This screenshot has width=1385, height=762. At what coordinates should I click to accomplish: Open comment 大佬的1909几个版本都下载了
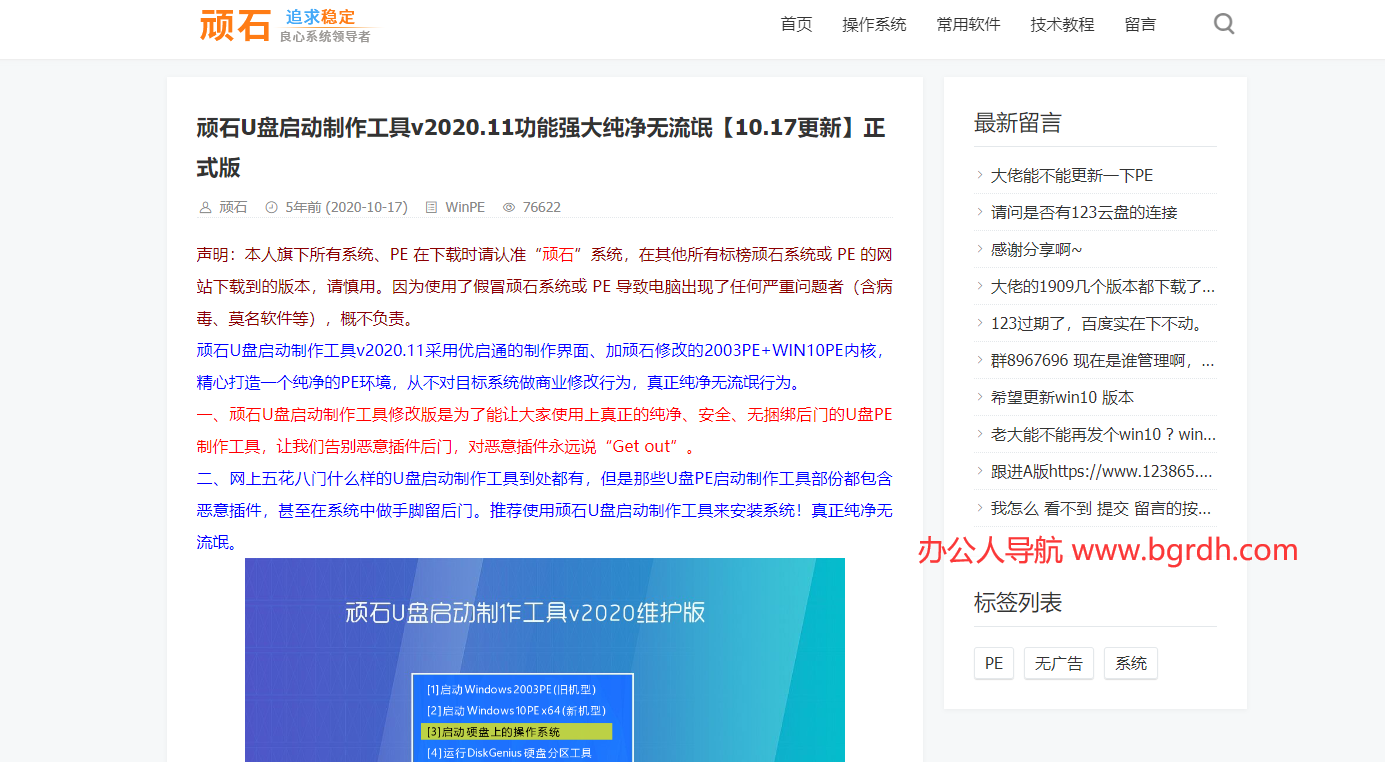coord(1103,286)
